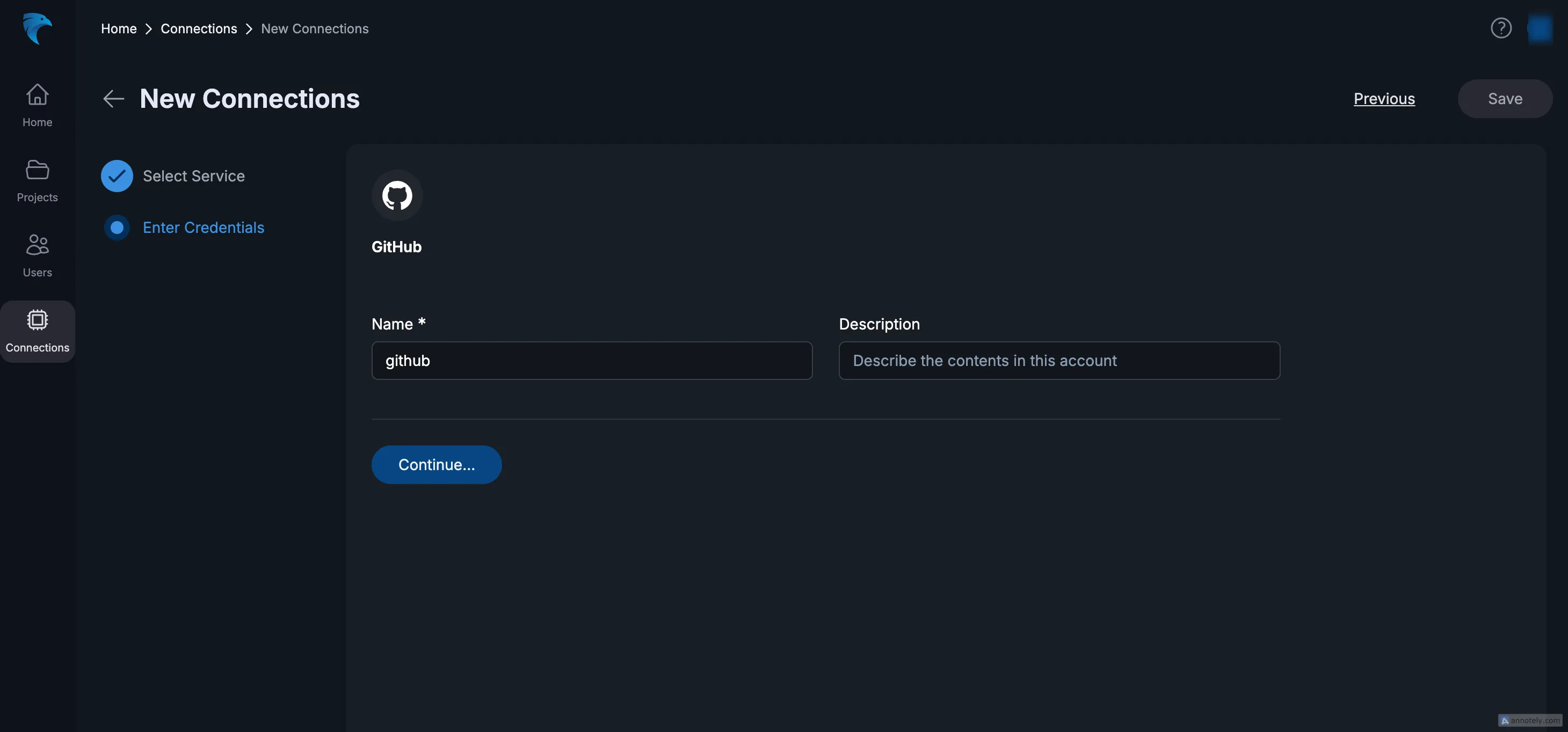Image resolution: width=1568 pixels, height=732 pixels.
Task: Click chevron before New Connections breadcrumb
Action: (x=249, y=28)
